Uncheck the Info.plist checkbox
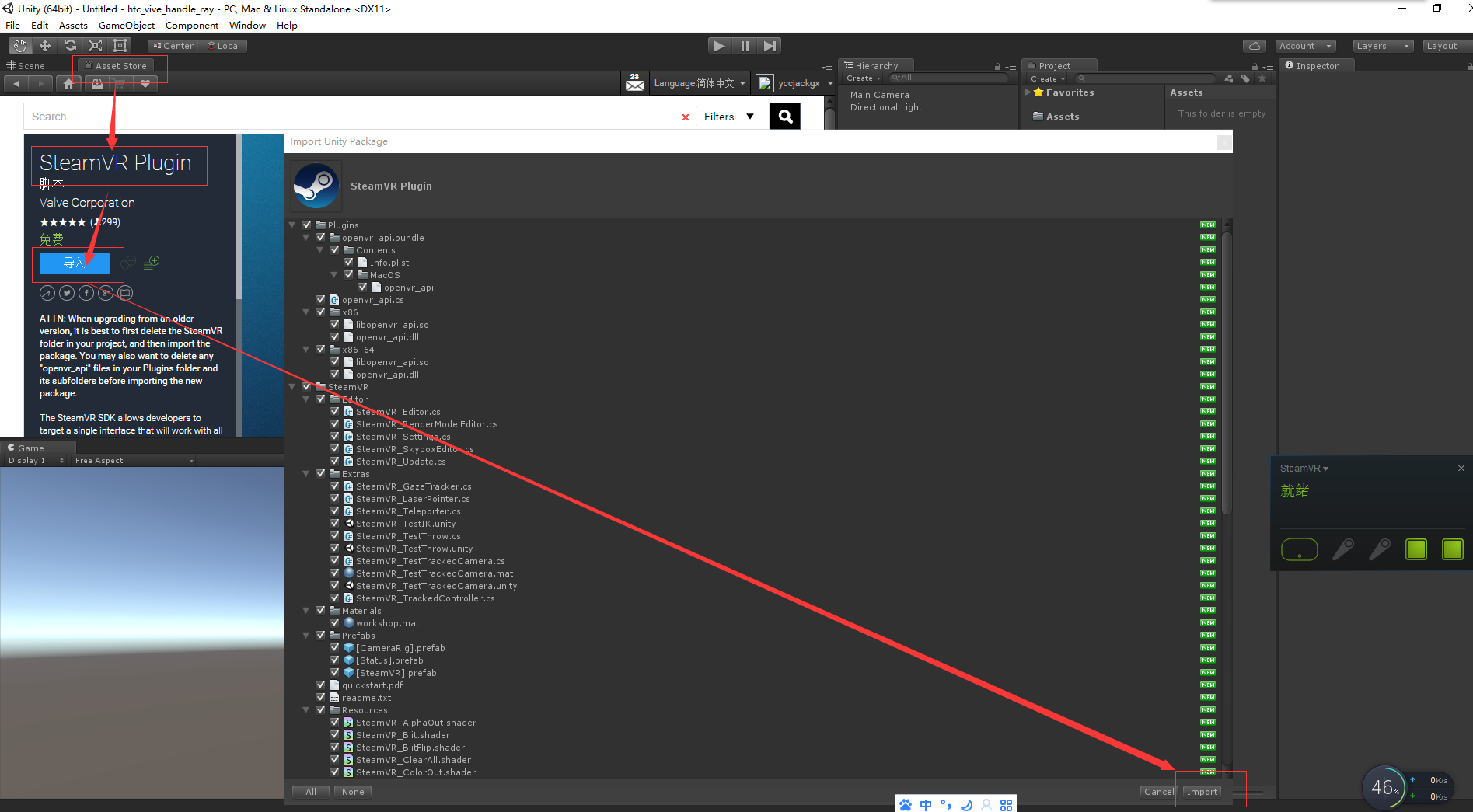1473x812 pixels. pyautogui.click(x=348, y=262)
